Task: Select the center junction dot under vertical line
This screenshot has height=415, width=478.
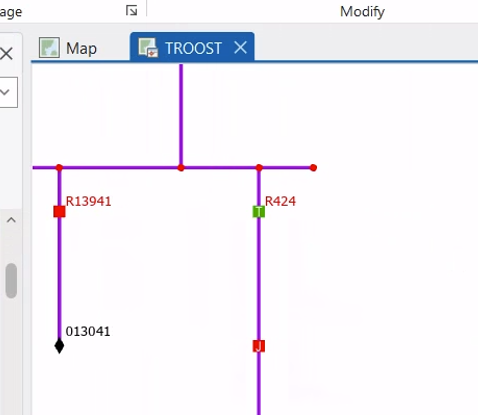Action: [x=181, y=168]
